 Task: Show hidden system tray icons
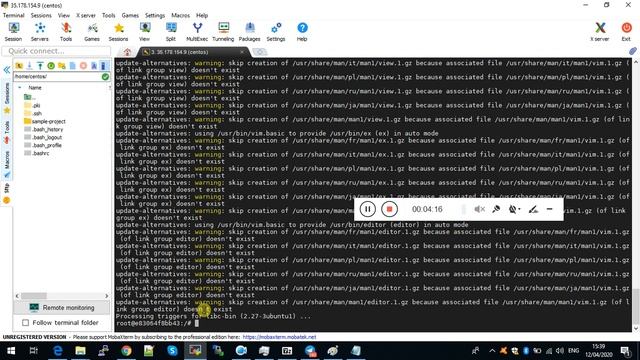(492, 351)
